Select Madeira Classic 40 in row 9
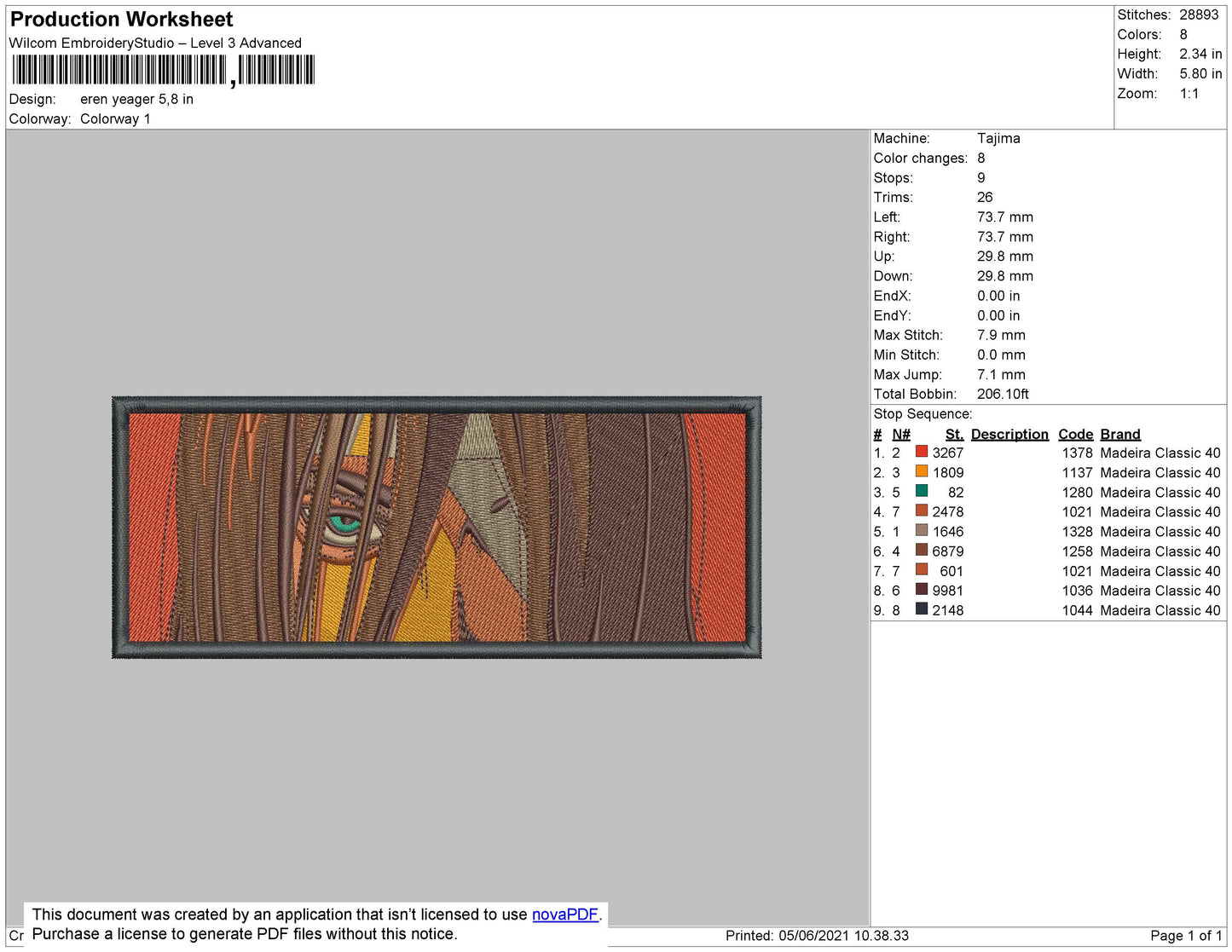 click(1160, 610)
